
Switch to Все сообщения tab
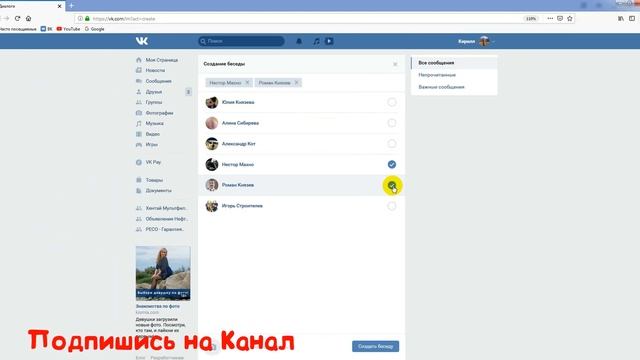click(454, 63)
